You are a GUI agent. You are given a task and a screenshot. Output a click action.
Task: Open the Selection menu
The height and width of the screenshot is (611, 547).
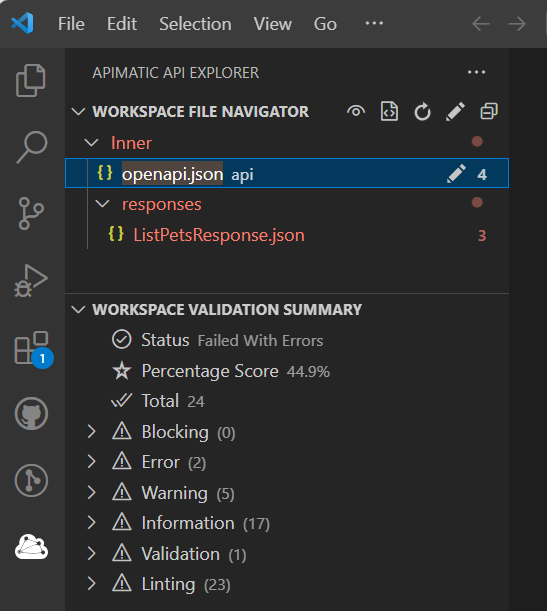point(195,24)
